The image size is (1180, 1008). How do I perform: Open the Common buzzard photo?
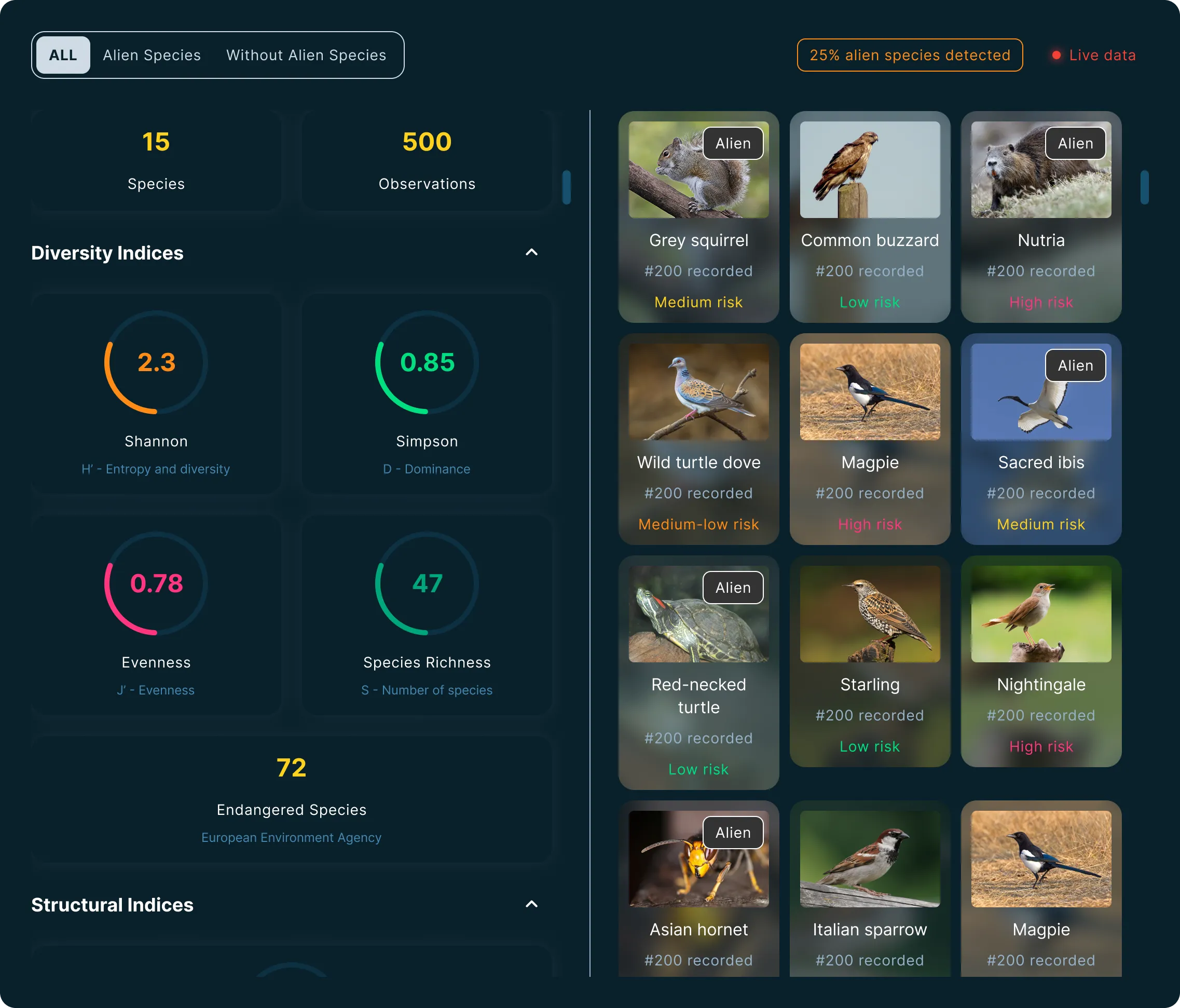coord(870,170)
